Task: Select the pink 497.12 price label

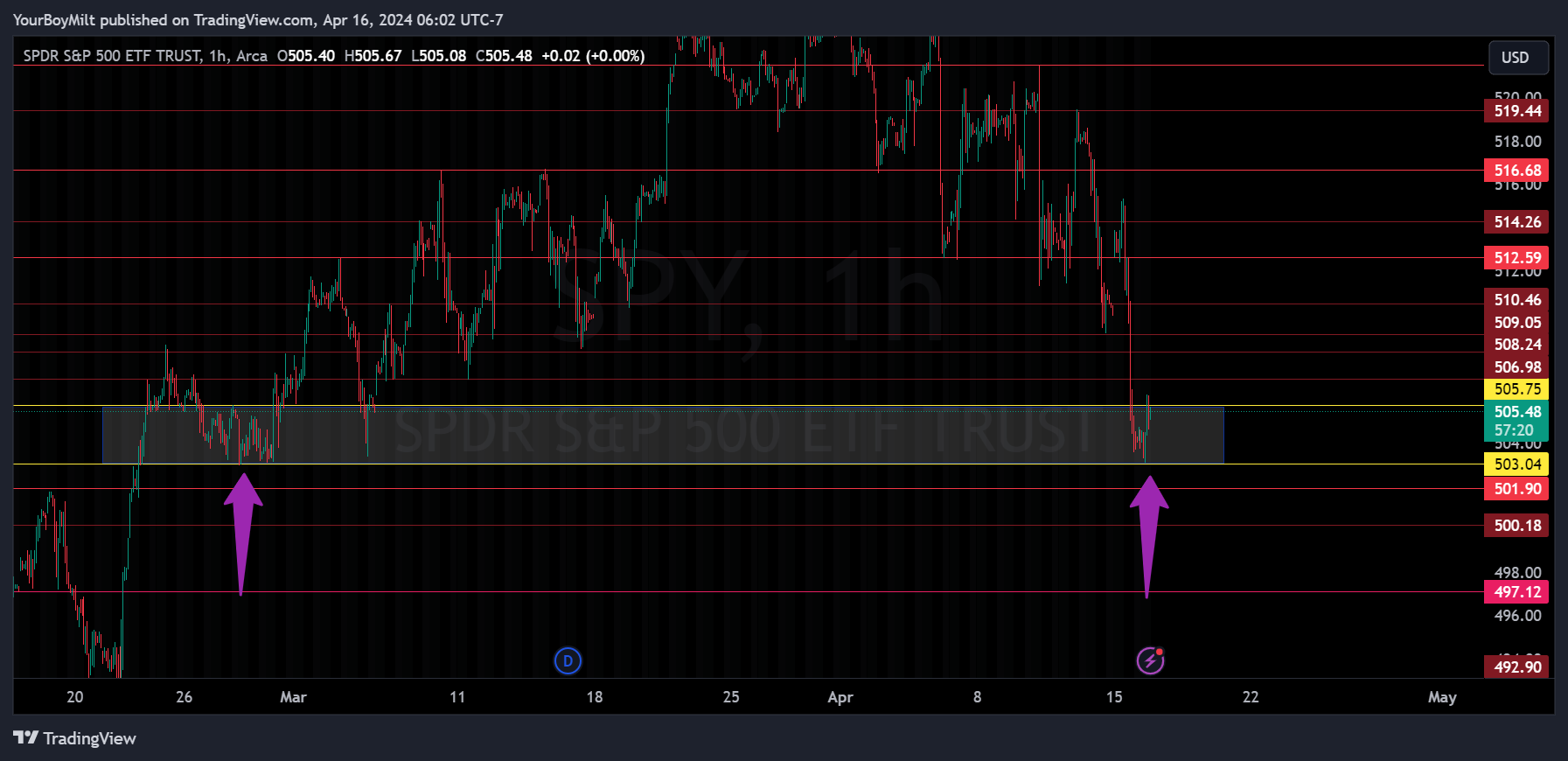Action: [x=1516, y=592]
